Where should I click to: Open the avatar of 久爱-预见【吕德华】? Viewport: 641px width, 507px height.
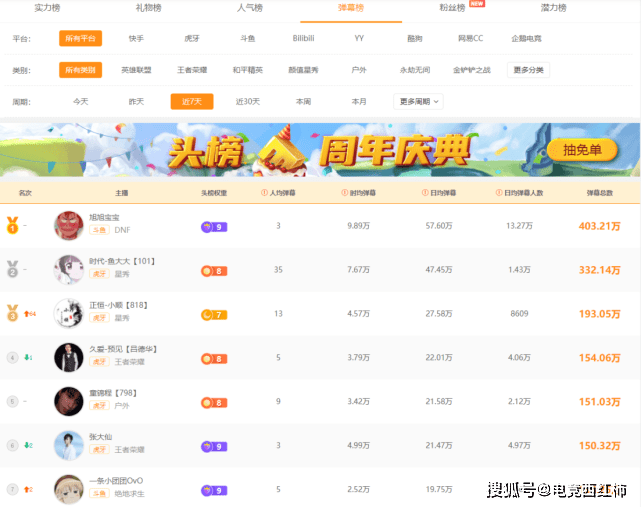69,357
